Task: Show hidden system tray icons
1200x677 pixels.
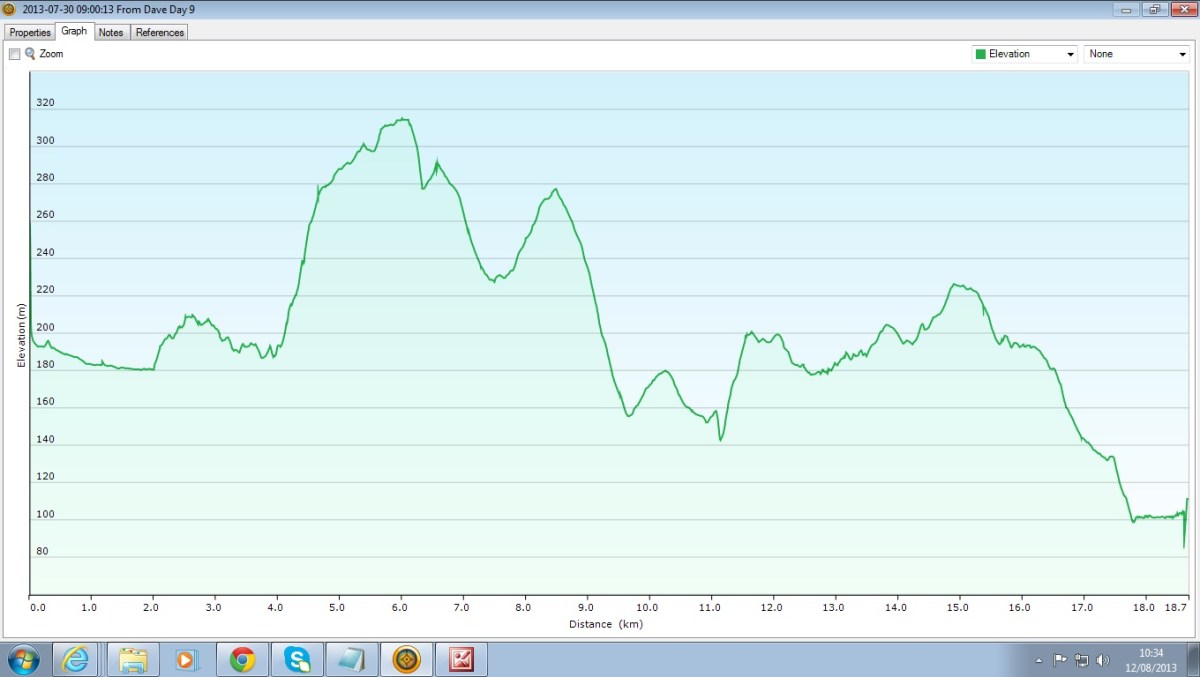Action: tap(1039, 660)
